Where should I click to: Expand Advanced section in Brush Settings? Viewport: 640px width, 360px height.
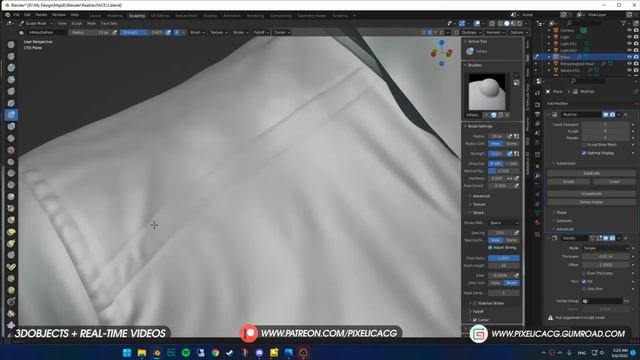[x=481, y=196]
